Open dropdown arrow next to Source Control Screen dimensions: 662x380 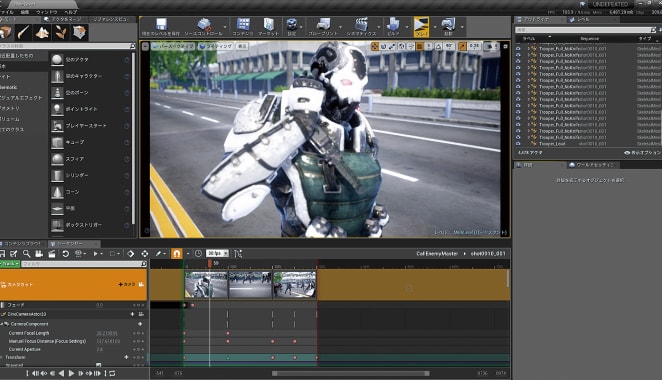tap(225, 27)
